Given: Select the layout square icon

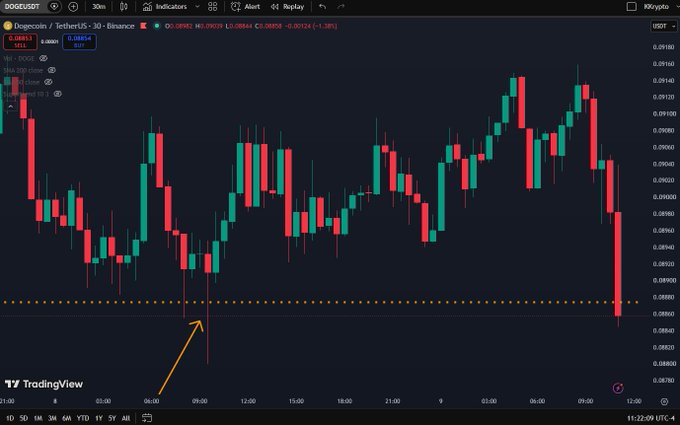Looking at the screenshot, I should tap(632, 7).
